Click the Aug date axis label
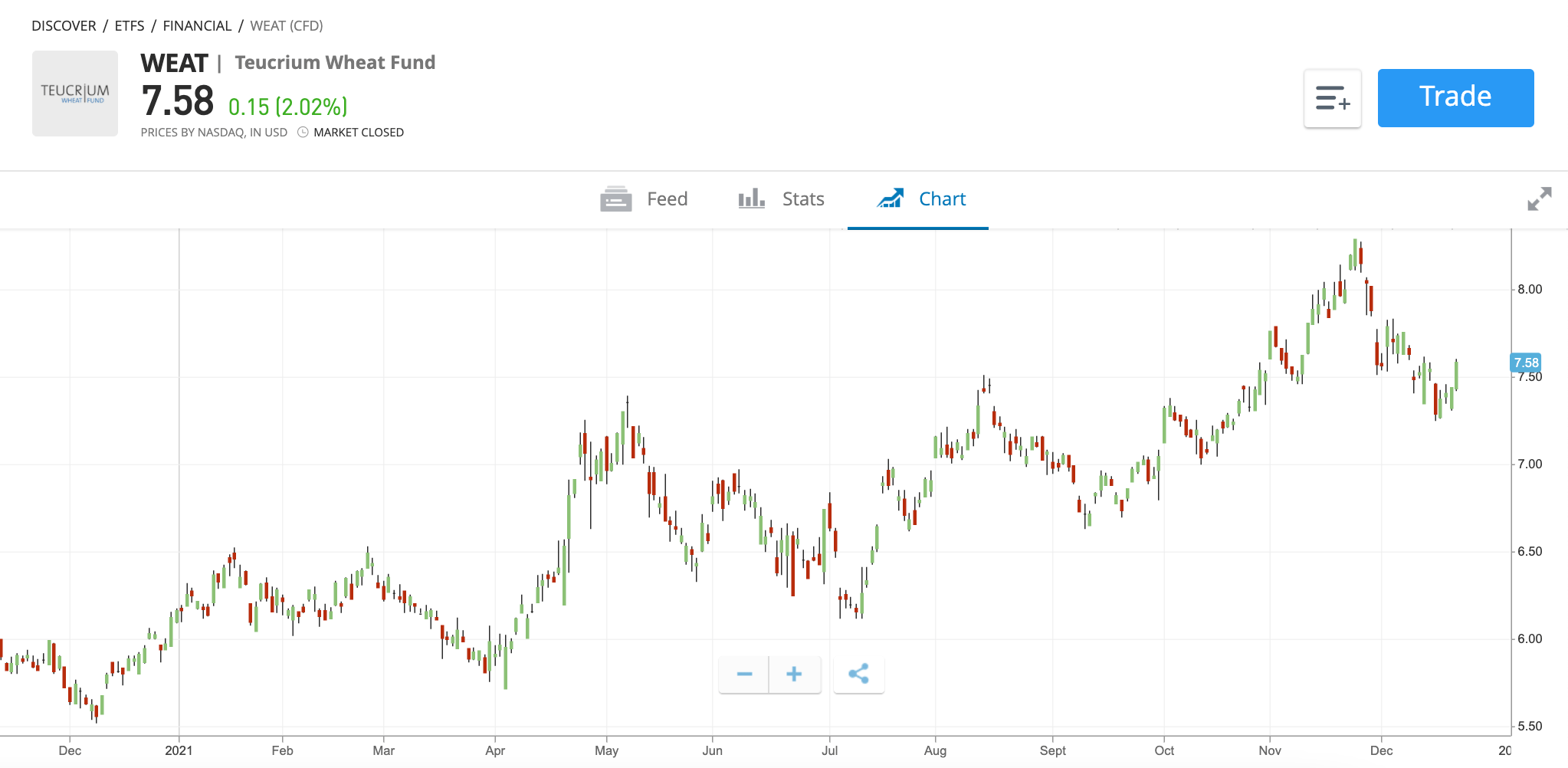The width and height of the screenshot is (1568, 768). point(935,750)
